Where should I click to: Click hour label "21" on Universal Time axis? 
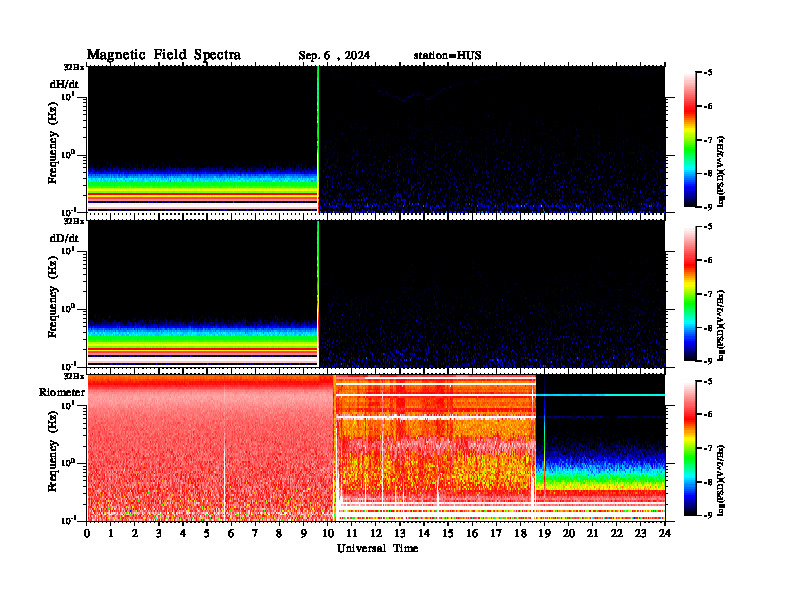click(592, 534)
